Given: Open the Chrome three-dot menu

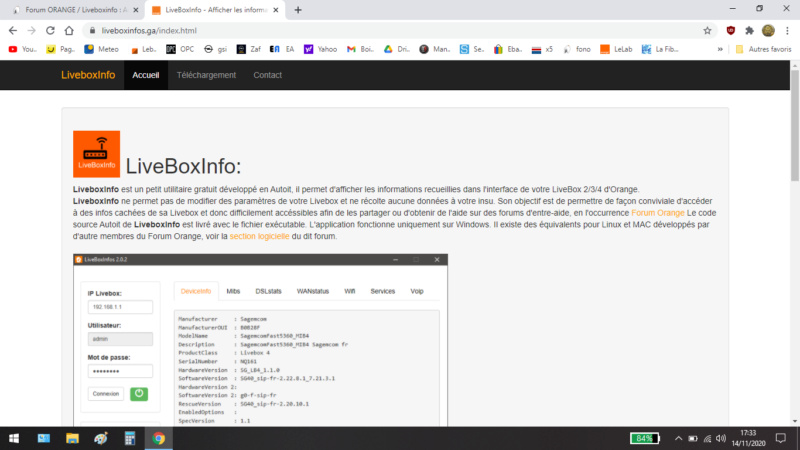Looking at the screenshot, I should click(x=787, y=31).
